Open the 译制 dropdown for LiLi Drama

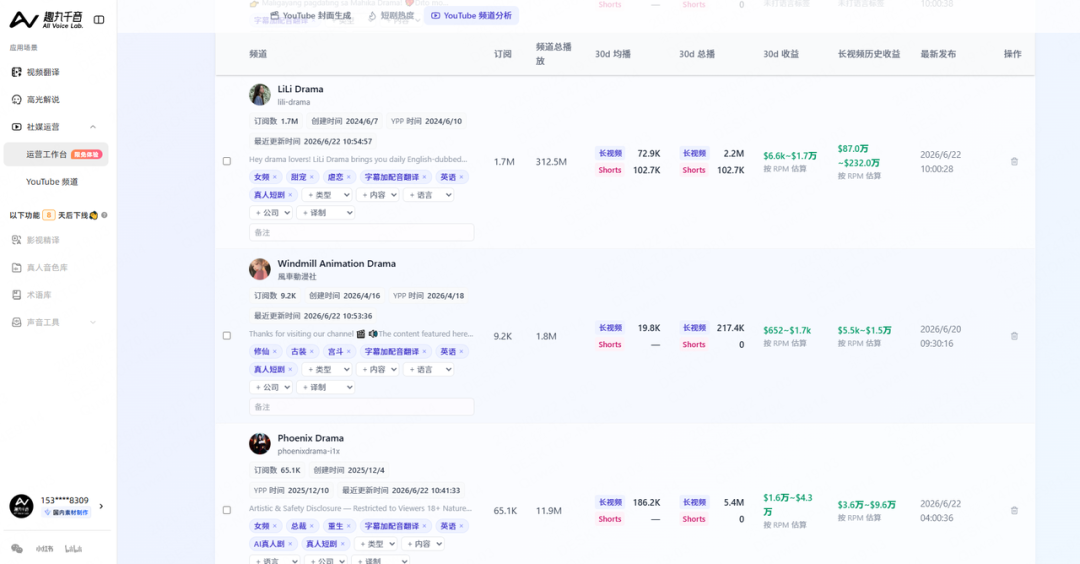coord(326,213)
